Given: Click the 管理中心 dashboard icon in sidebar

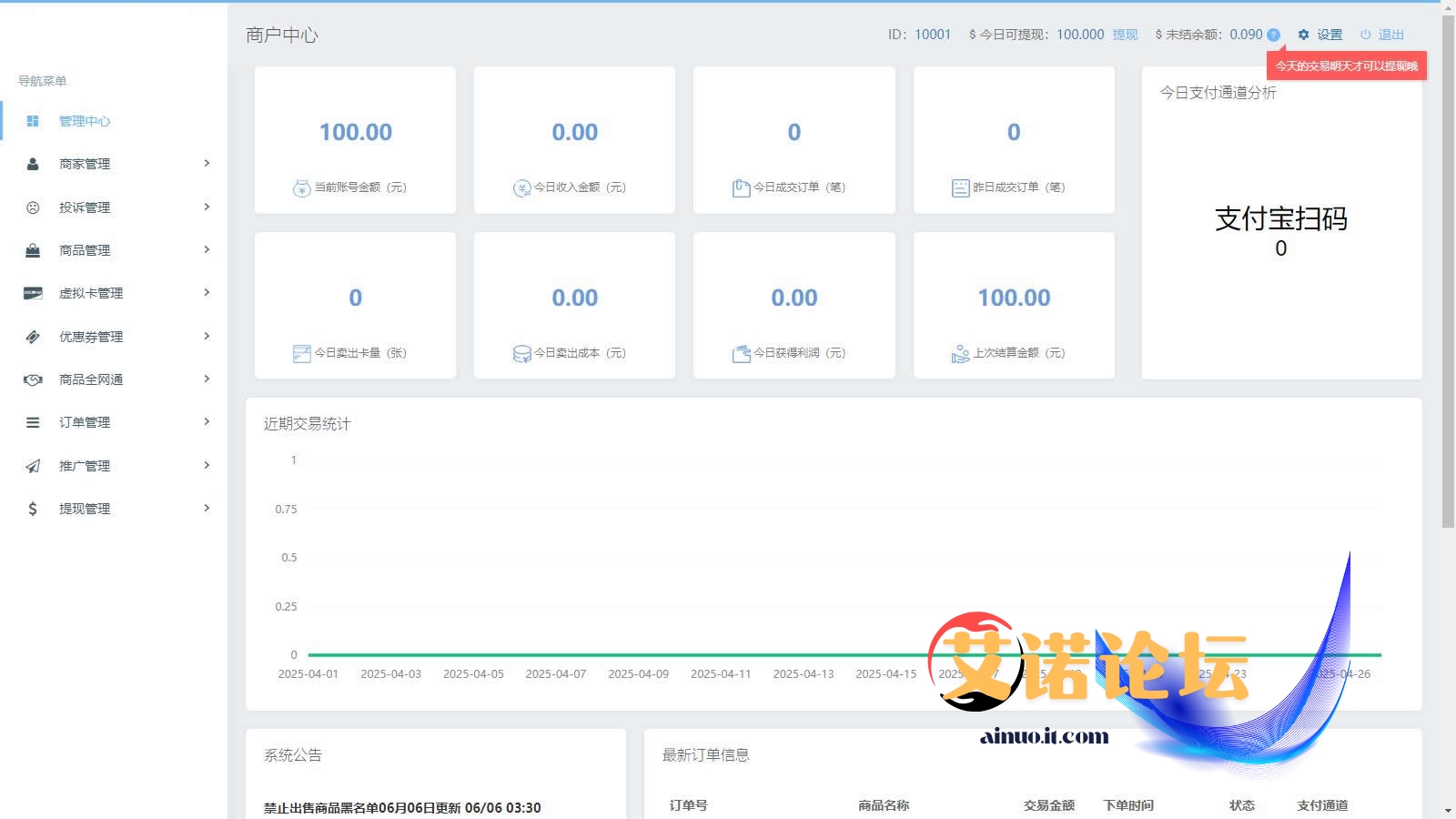Looking at the screenshot, I should click(x=33, y=121).
